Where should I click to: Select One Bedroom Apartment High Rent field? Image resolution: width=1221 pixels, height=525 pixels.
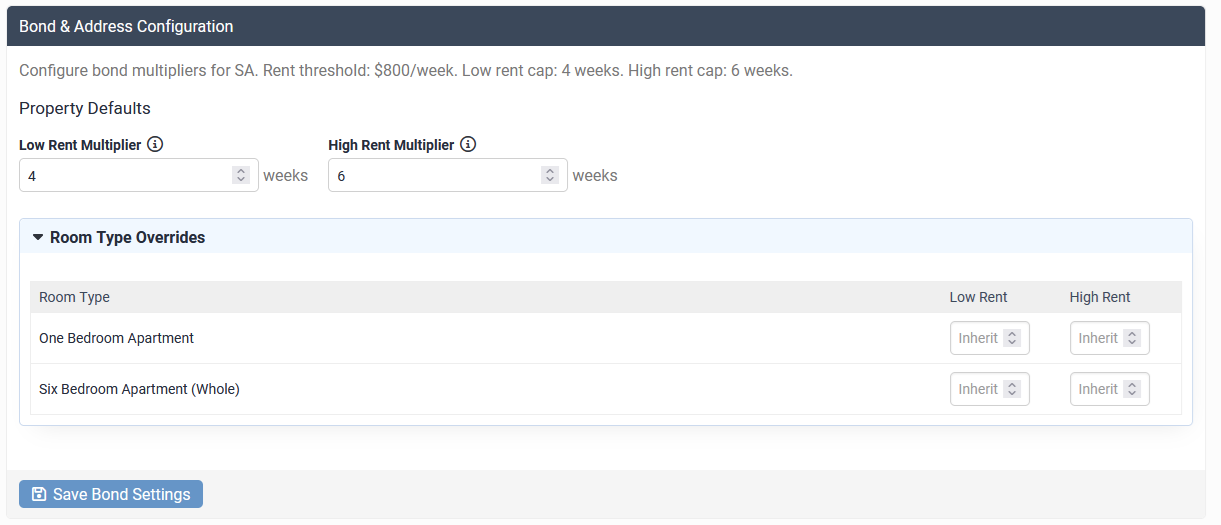(x=1096, y=338)
